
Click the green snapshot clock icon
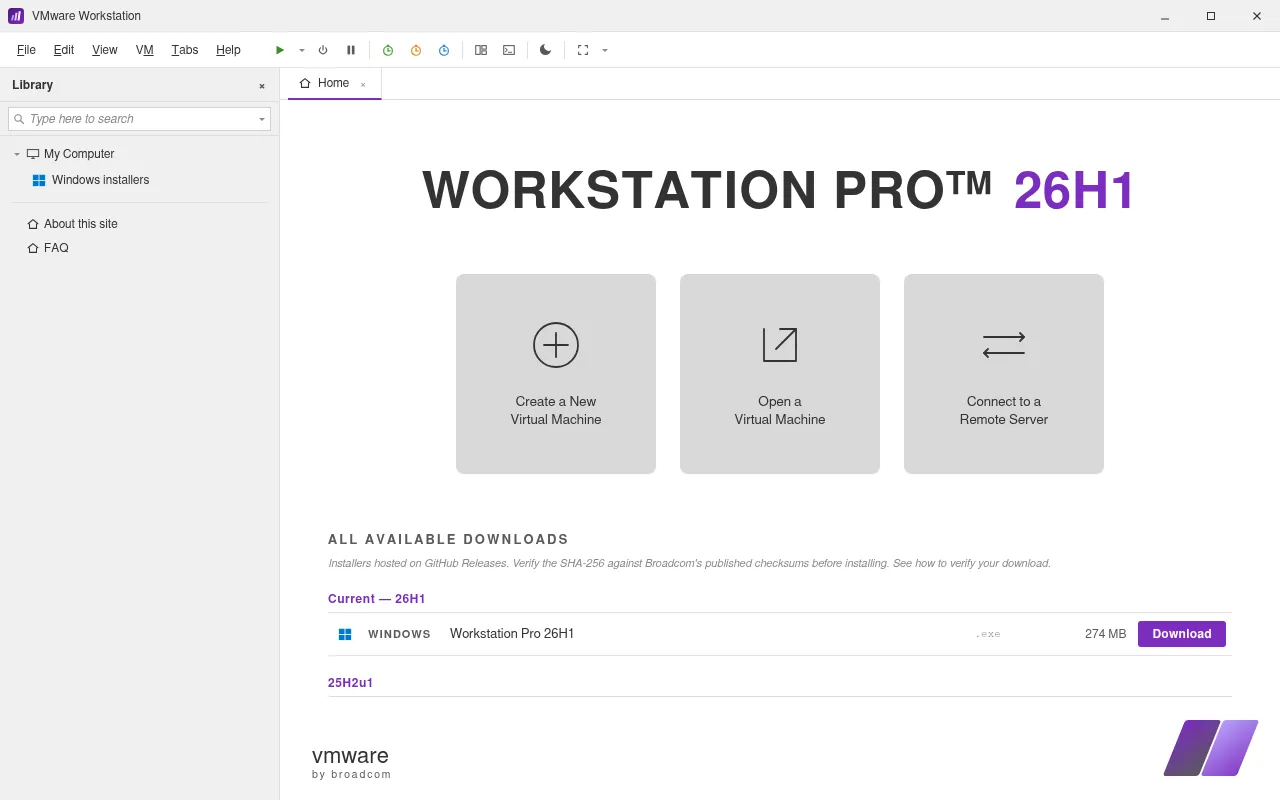[x=388, y=50]
